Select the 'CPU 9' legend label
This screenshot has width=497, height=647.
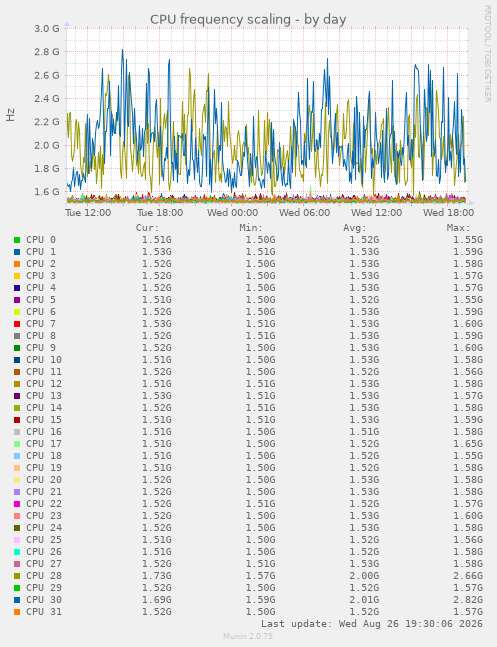pos(41,348)
